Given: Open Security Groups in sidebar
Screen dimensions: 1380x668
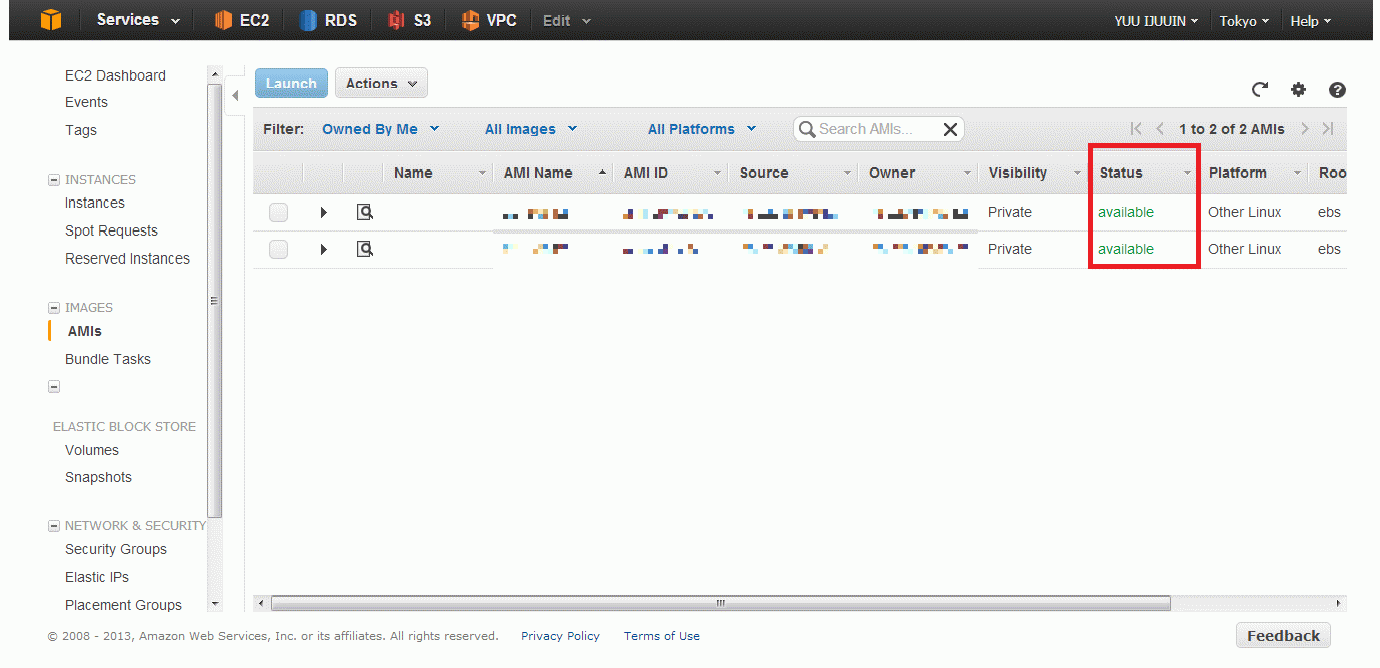Looking at the screenshot, I should click(x=116, y=549).
